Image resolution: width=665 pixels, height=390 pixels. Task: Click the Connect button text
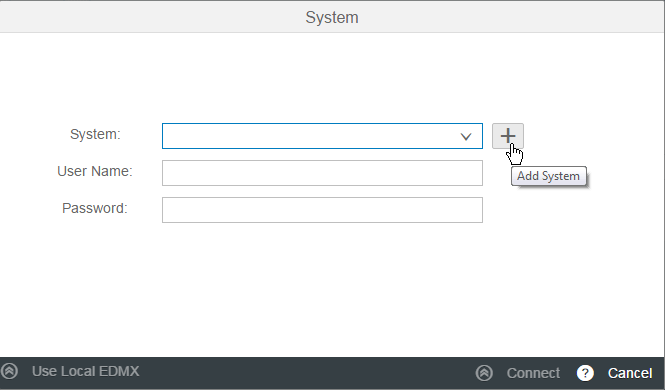coord(533,373)
